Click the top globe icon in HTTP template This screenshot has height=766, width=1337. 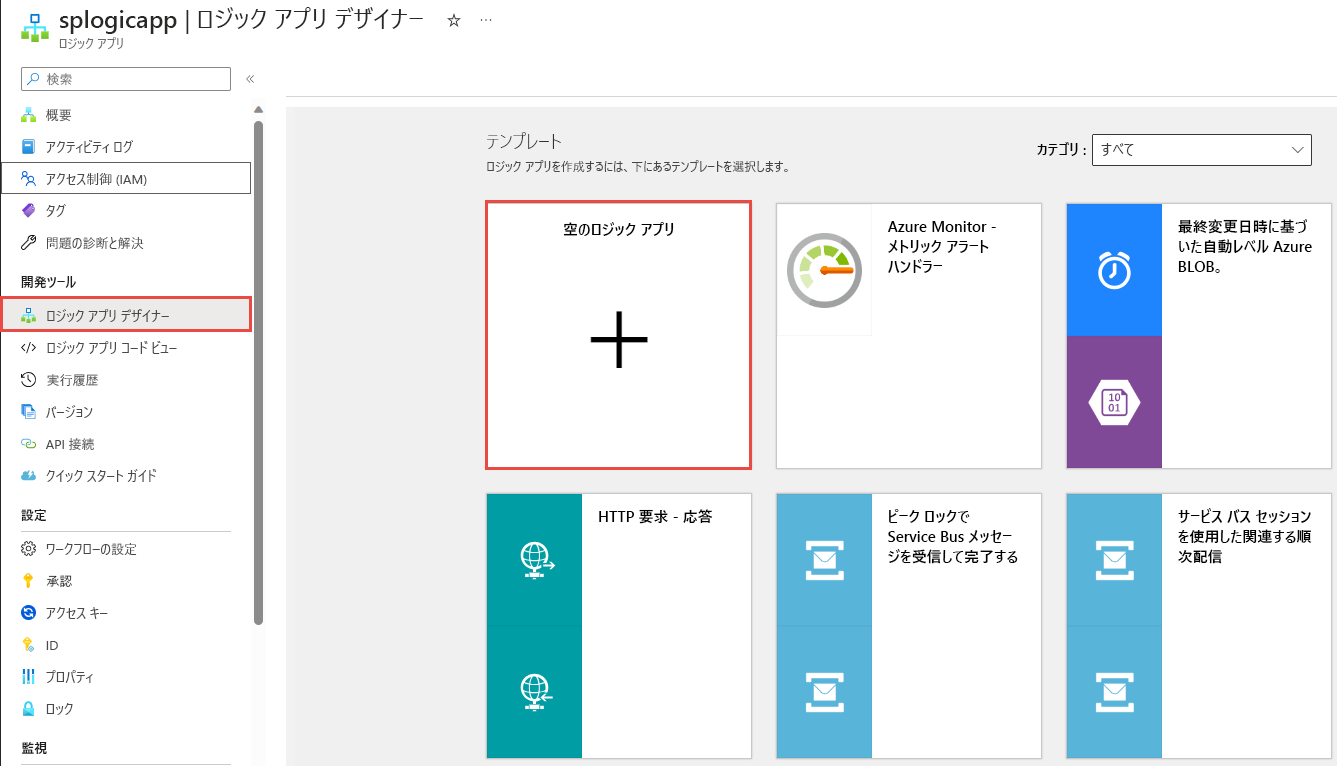pyautogui.click(x=535, y=559)
